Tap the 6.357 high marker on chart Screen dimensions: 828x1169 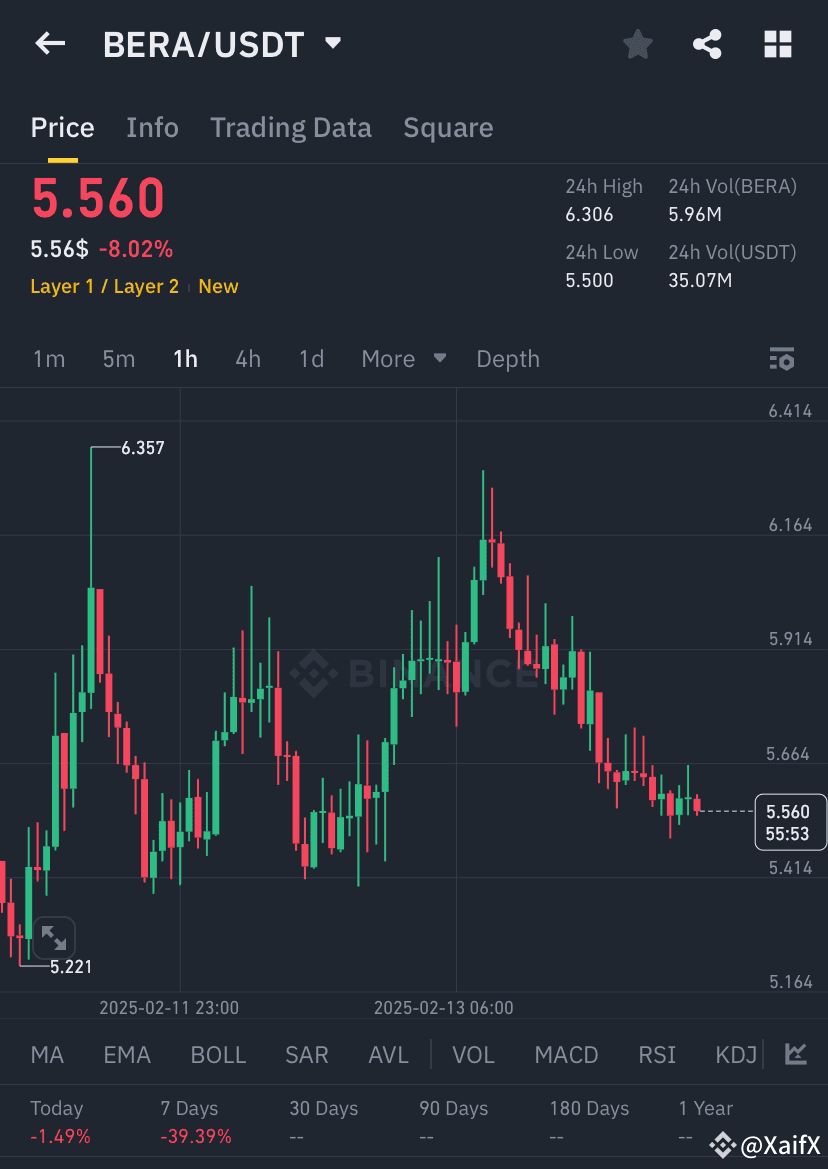pyautogui.click(x=142, y=448)
